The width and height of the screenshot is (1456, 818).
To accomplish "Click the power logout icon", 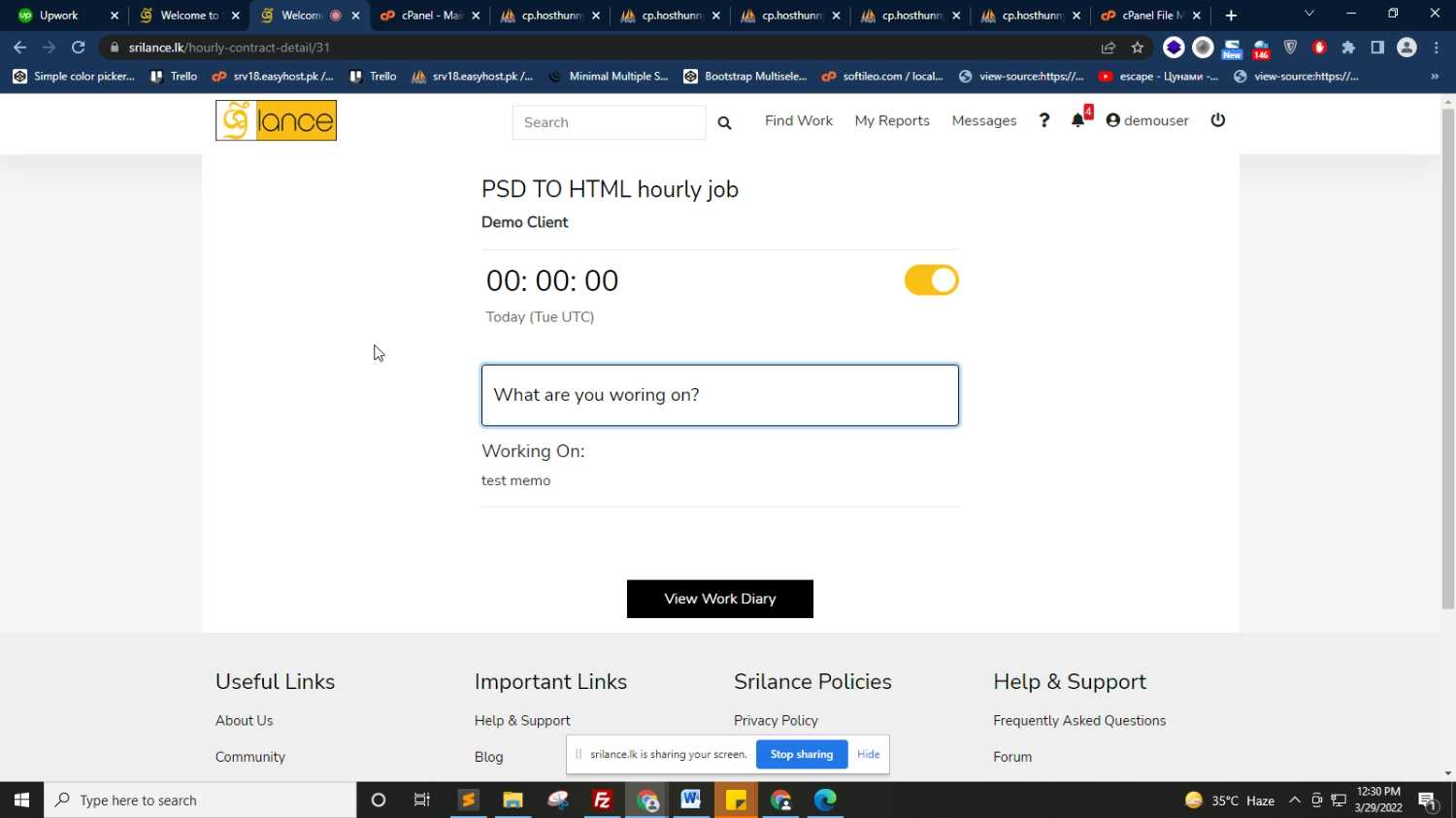I will 1218,120.
